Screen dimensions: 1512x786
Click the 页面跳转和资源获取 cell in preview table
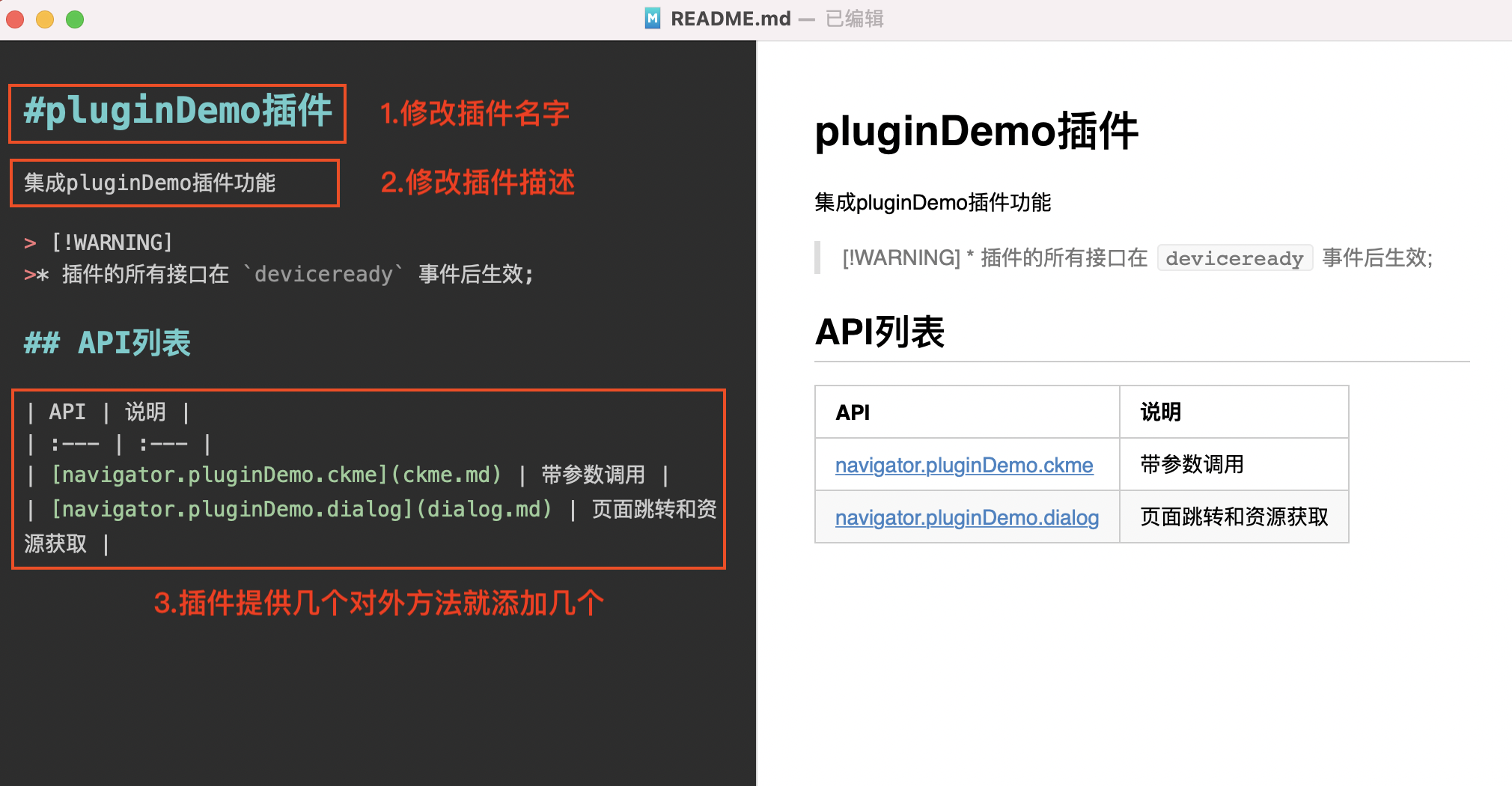tap(1234, 517)
